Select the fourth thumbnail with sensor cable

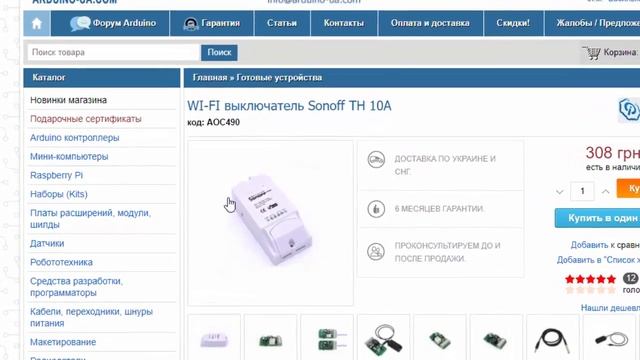[x=383, y=339]
